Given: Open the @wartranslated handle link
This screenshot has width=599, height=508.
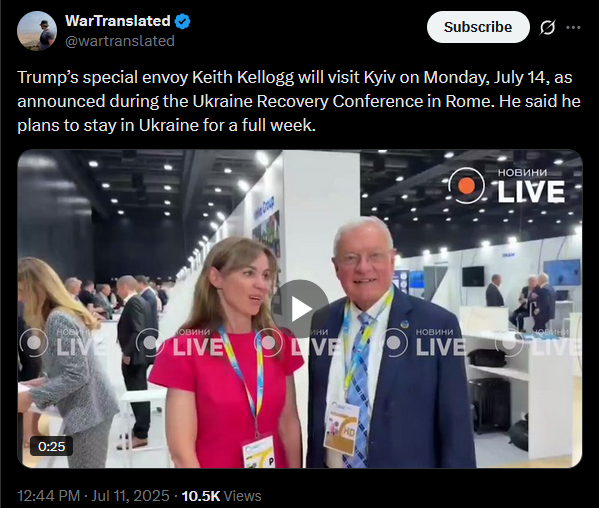Looking at the screenshot, I should tap(120, 41).
